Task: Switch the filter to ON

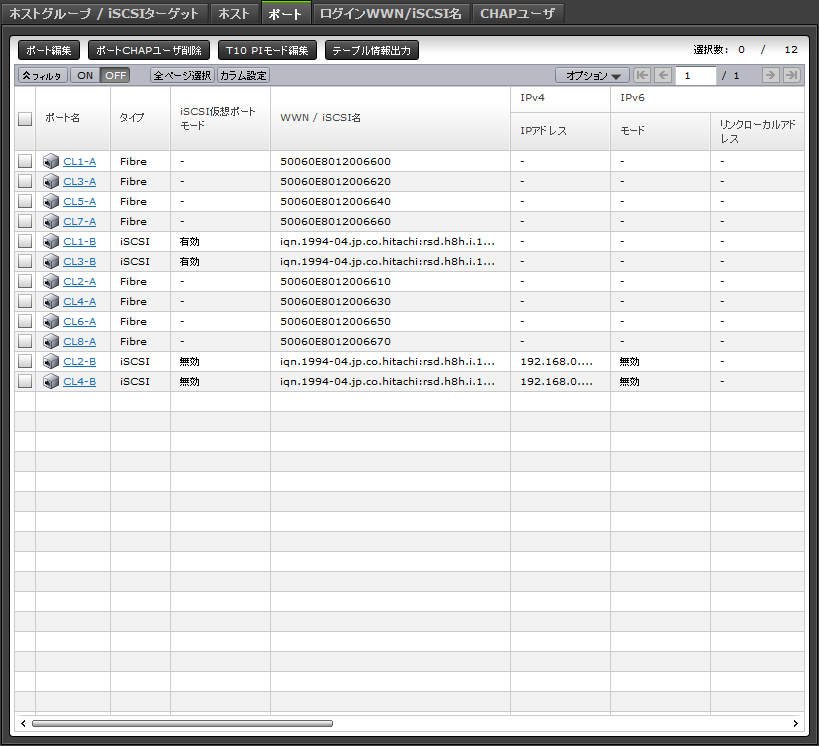Action: (85, 75)
